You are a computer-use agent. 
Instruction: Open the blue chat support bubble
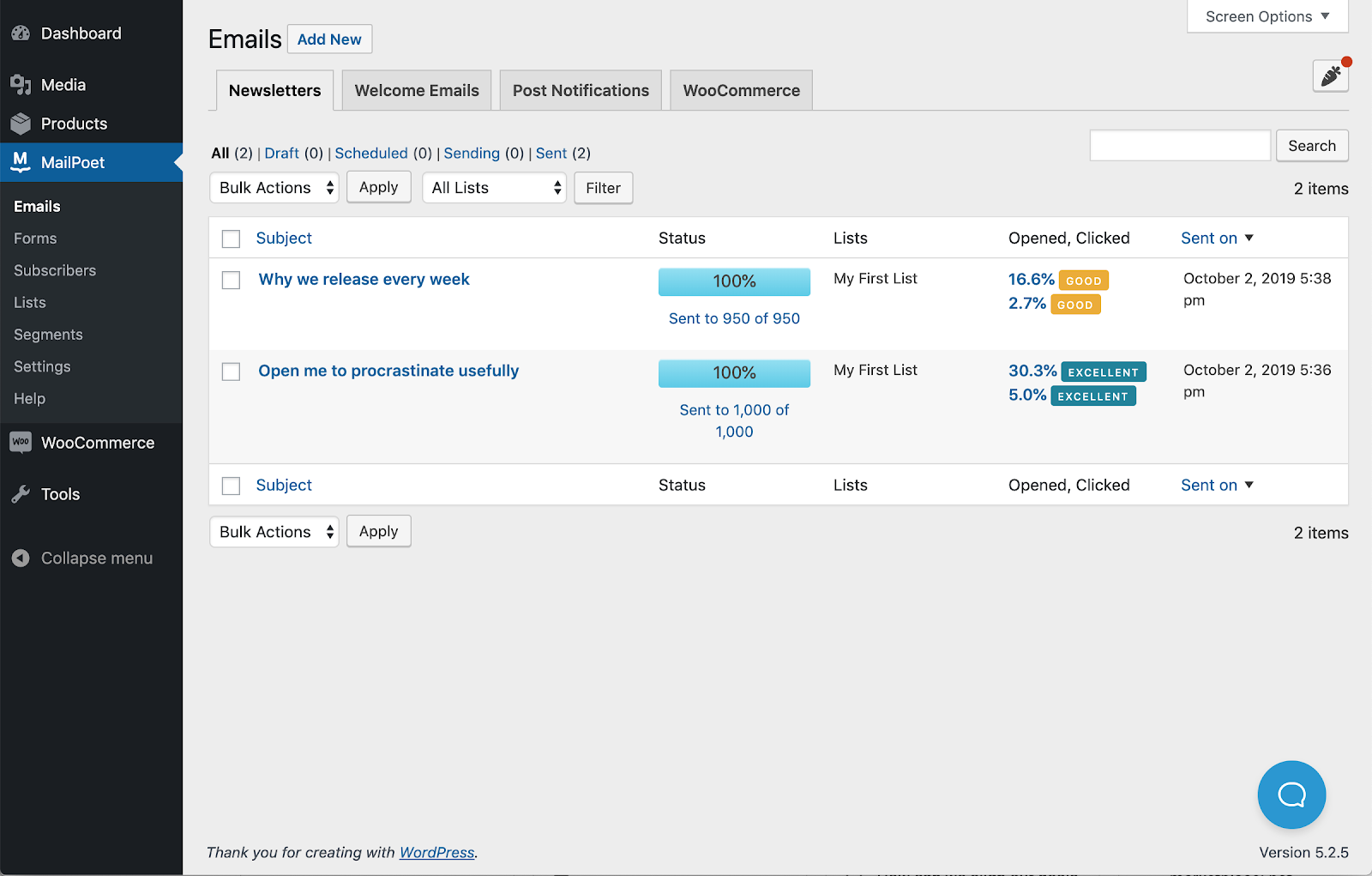[x=1291, y=794]
